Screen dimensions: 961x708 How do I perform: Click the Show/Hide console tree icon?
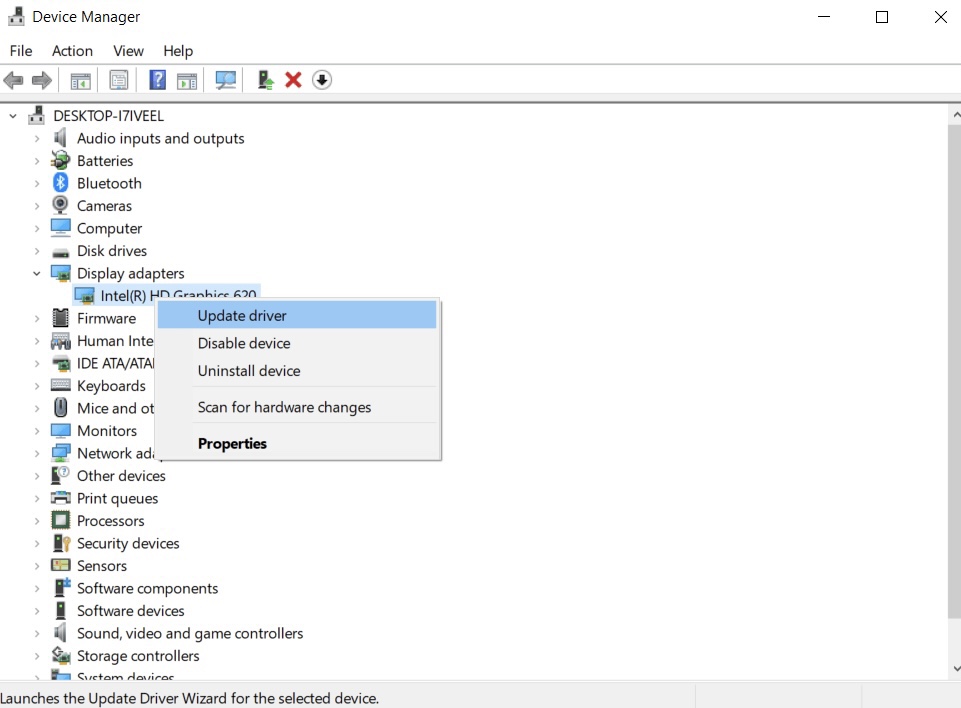[80, 80]
